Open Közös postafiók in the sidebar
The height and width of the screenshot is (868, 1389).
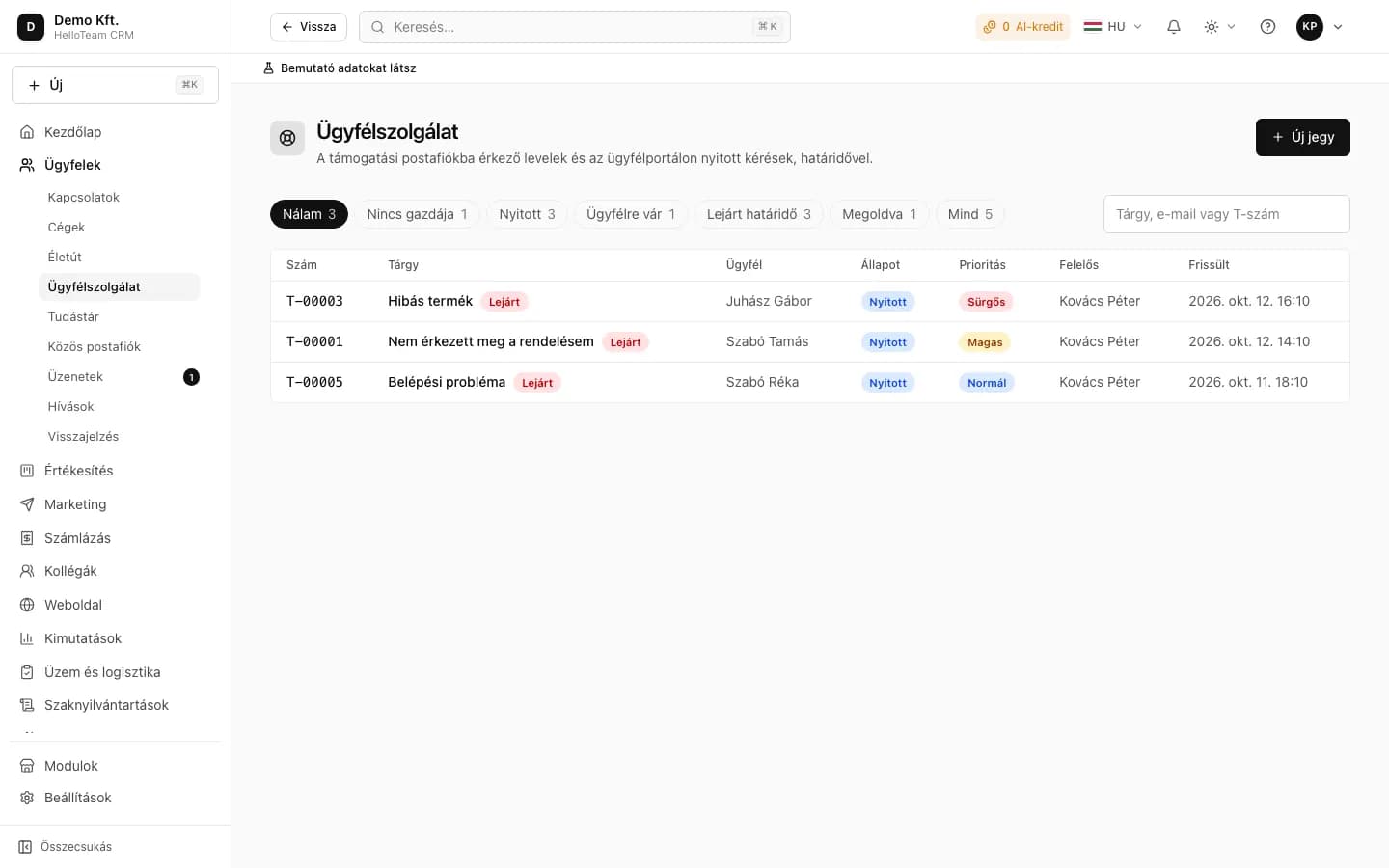pos(119,346)
